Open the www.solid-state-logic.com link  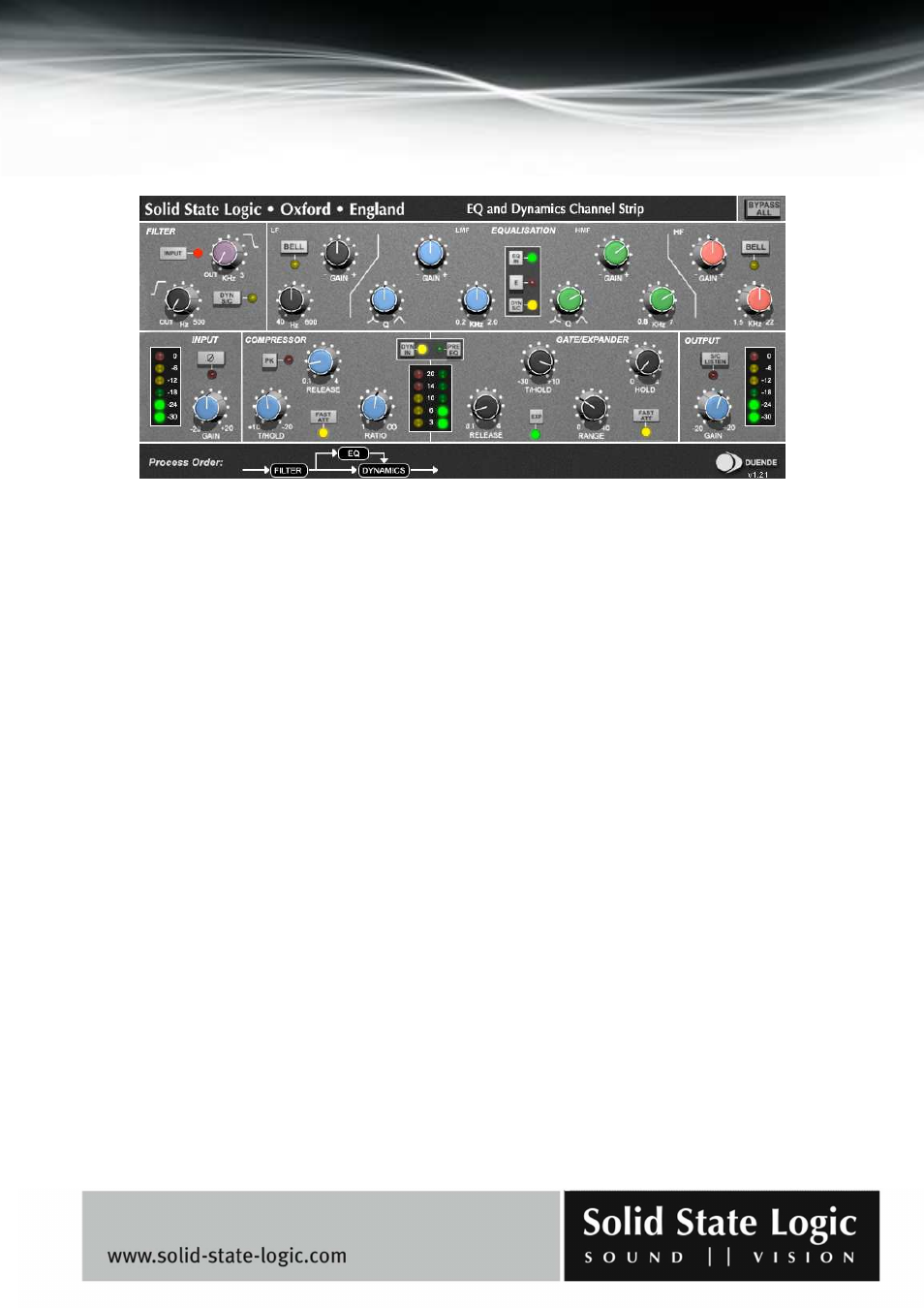[227, 1256]
